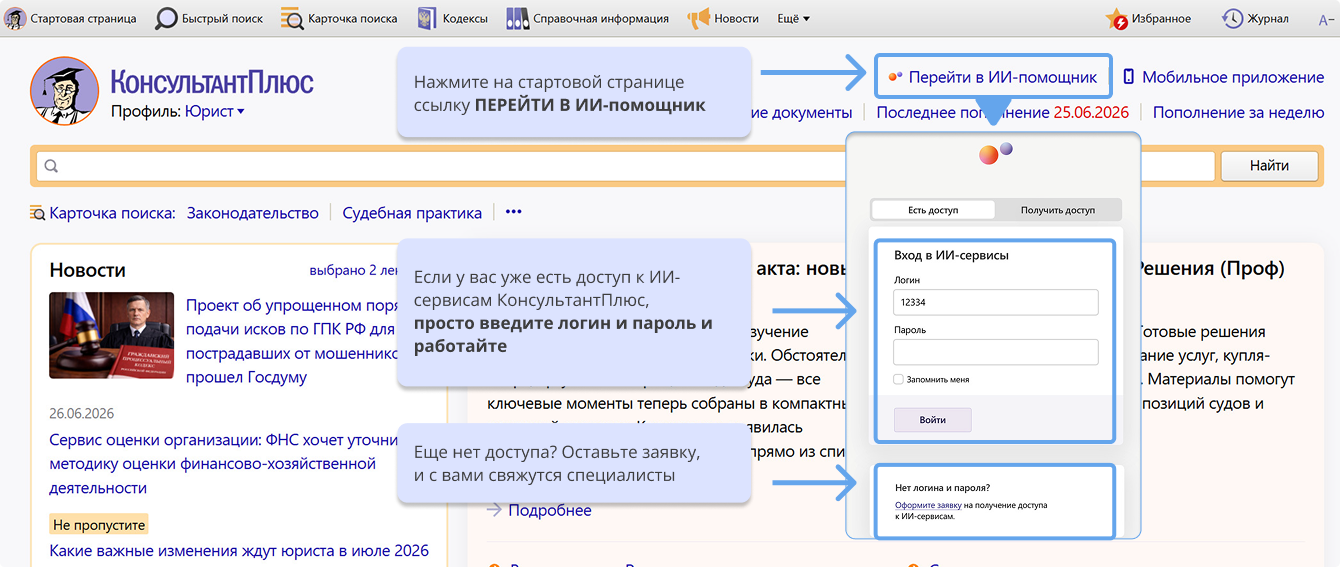The width and height of the screenshot is (1340, 567).
Task: Click magnifier icon inside search field
Action: tap(52, 166)
